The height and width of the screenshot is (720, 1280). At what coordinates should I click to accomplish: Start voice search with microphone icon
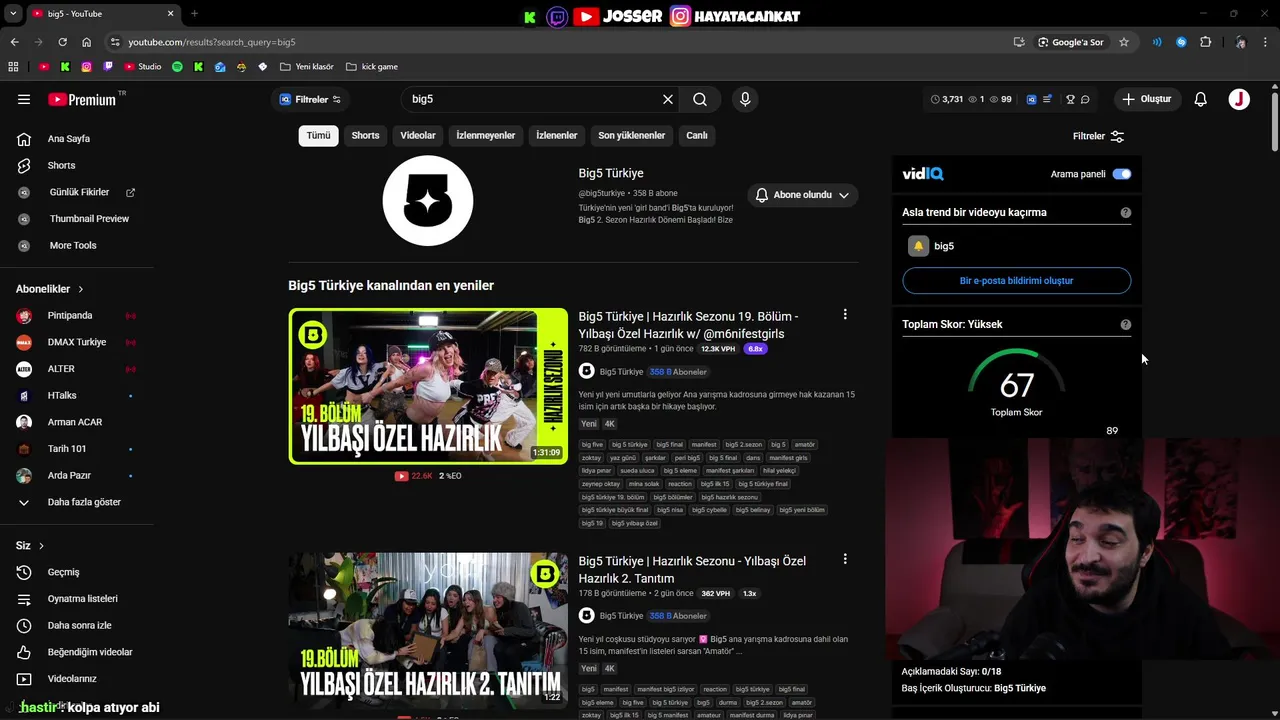(x=744, y=99)
